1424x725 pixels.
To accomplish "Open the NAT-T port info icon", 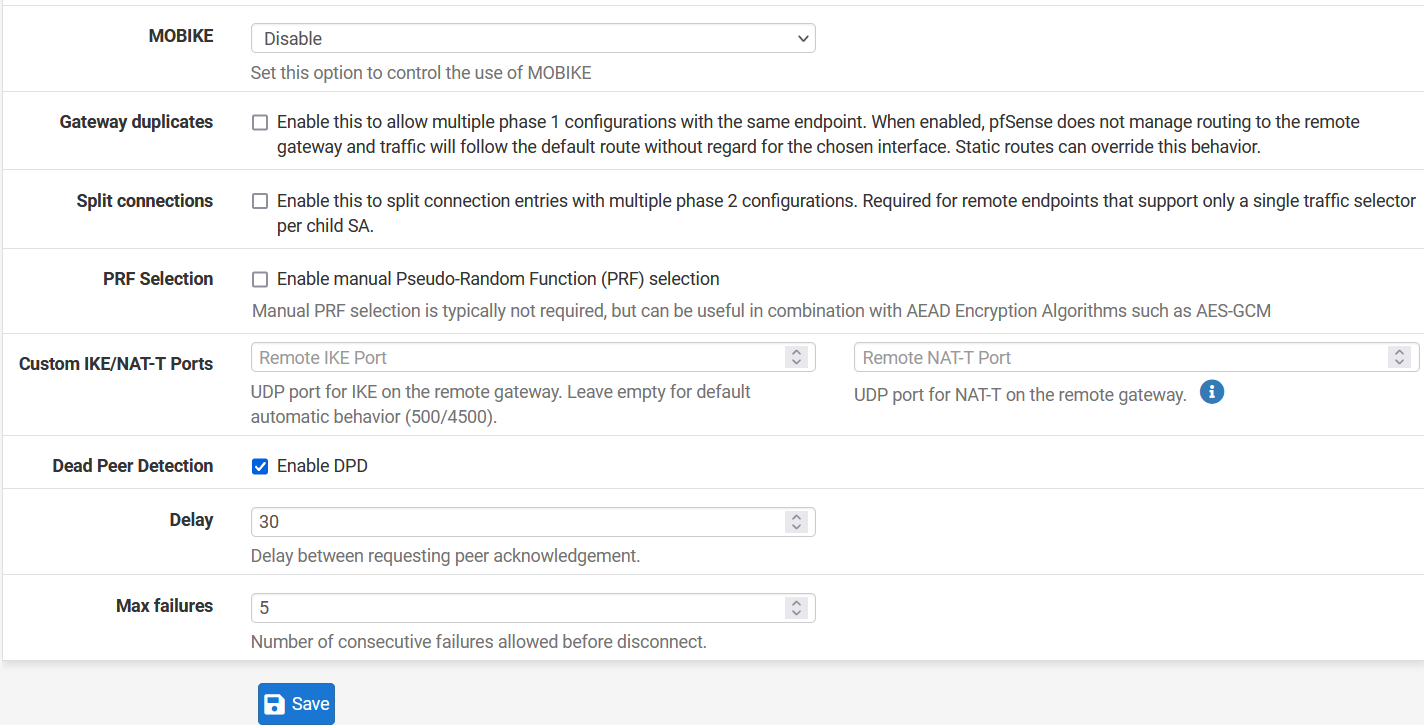I will click(1212, 392).
